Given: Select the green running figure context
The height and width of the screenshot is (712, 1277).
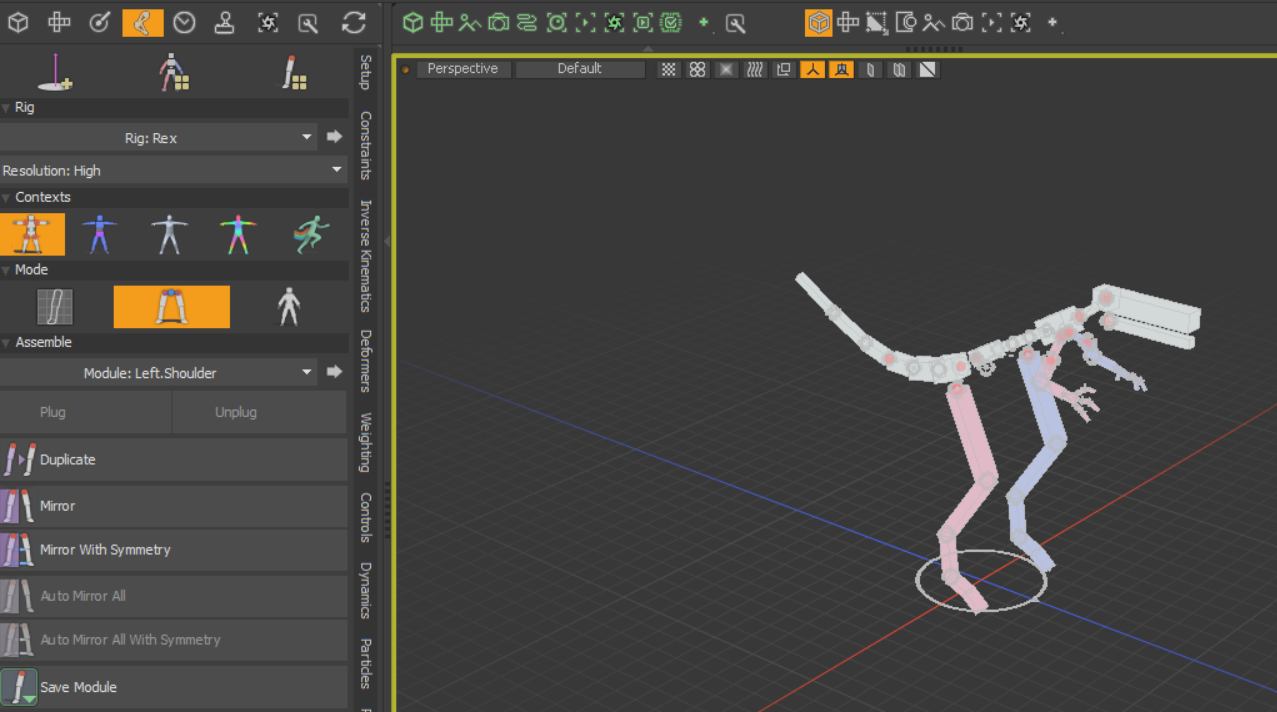Looking at the screenshot, I should click(311, 235).
